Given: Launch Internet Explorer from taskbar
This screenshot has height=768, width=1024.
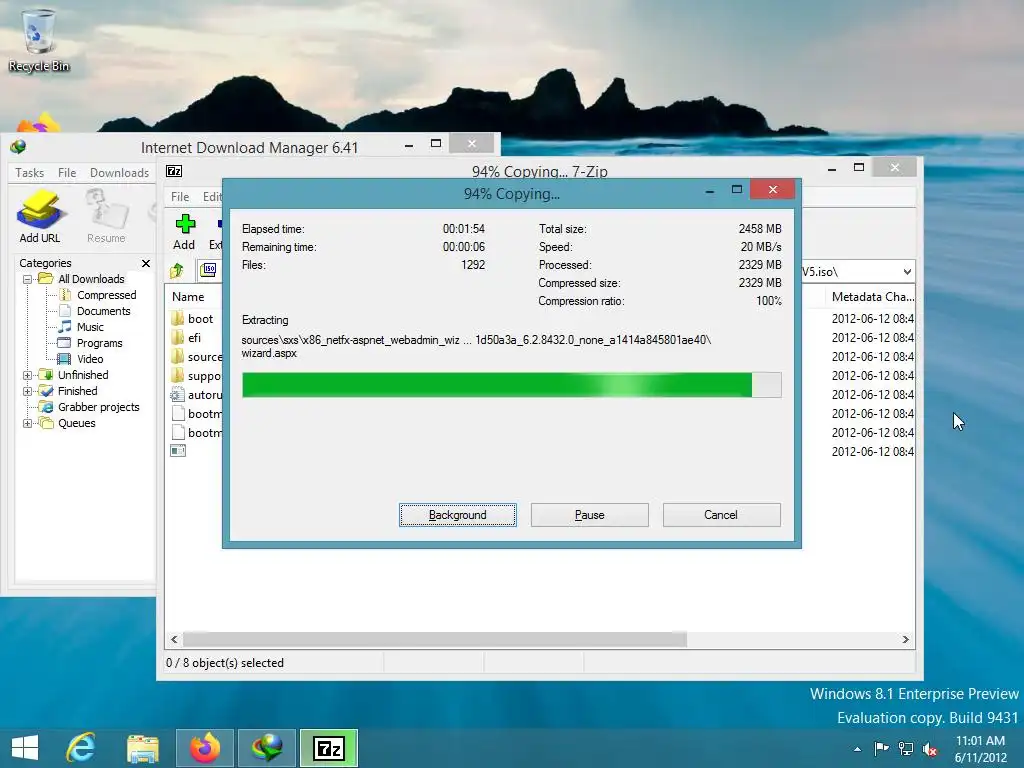Looking at the screenshot, I should [81, 748].
